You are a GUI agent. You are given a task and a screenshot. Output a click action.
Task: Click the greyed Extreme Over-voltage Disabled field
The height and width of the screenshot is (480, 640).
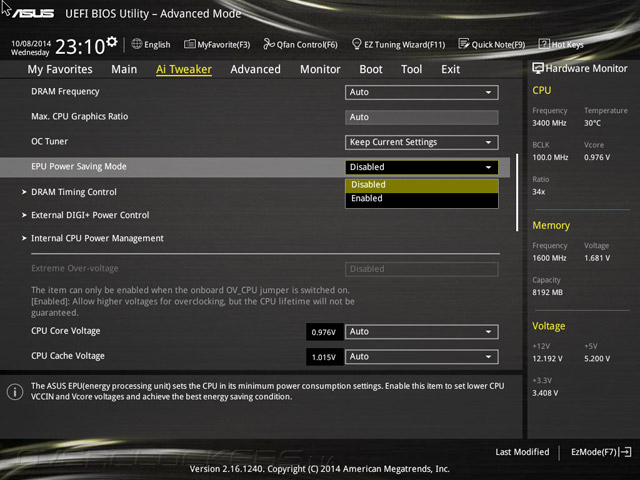click(x=422, y=269)
